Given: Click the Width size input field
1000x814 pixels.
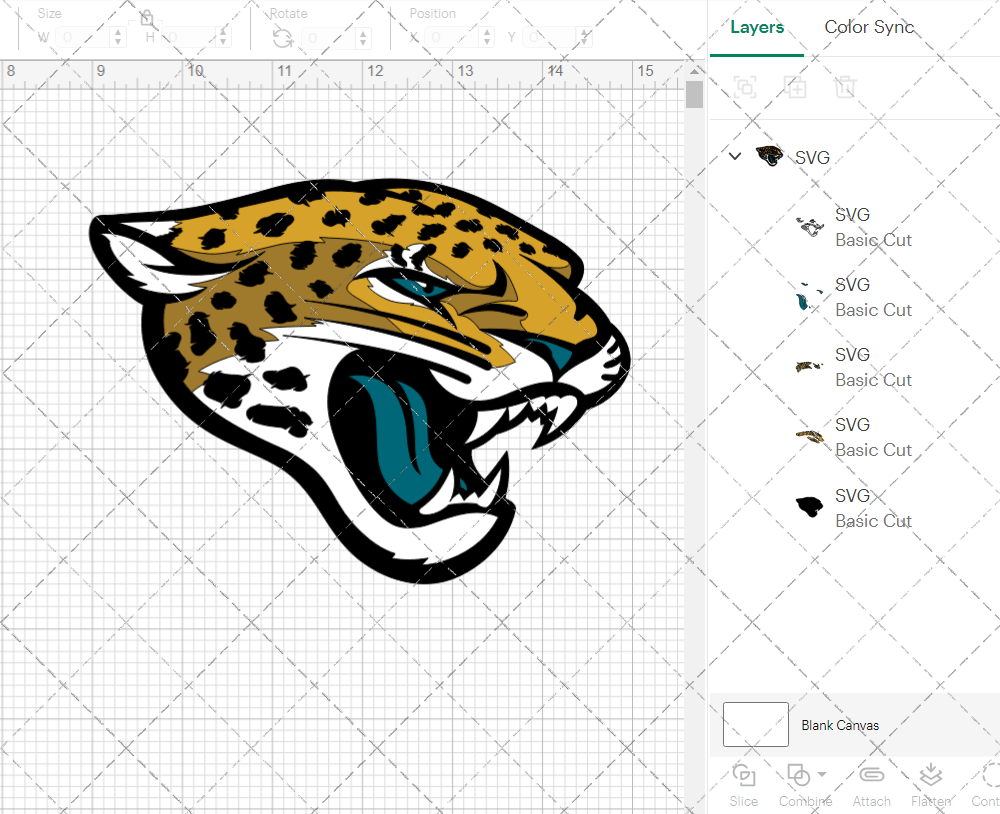Looking at the screenshot, I should (x=83, y=38).
